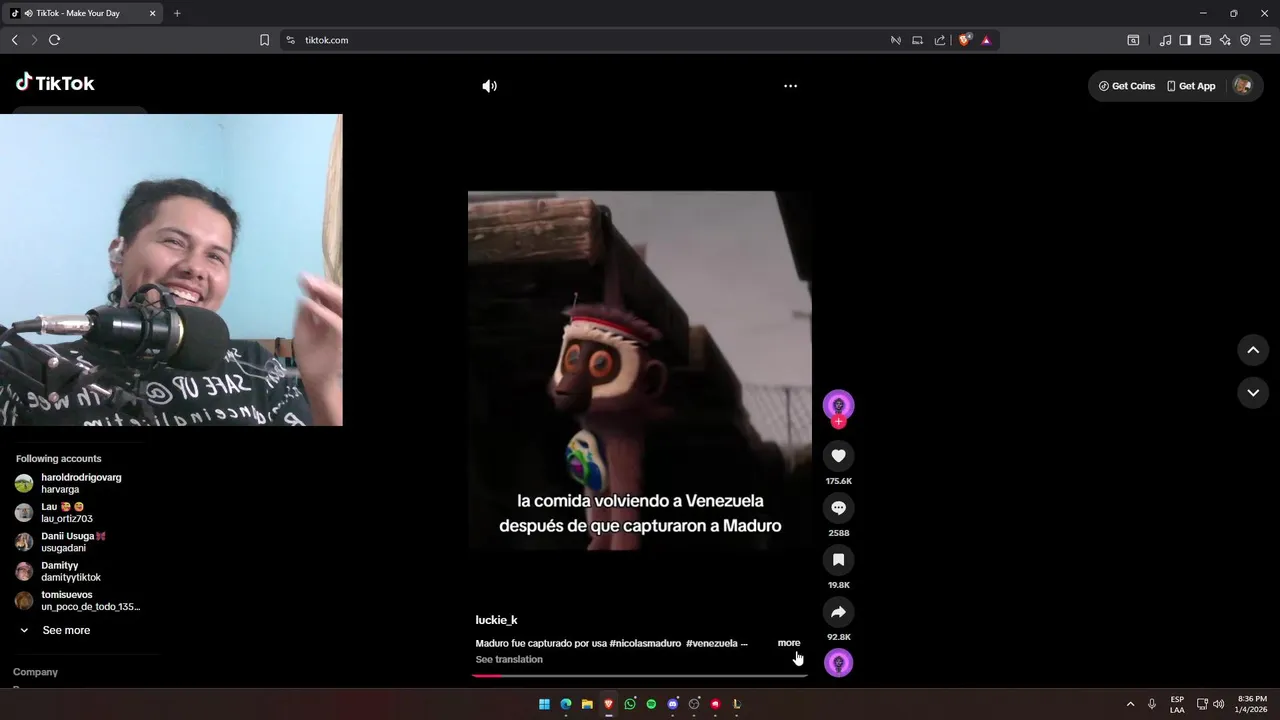Image resolution: width=1280 pixels, height=720 pixels.
Task: Open Discord from the taskbar
Action: click(x=673, y=704)
